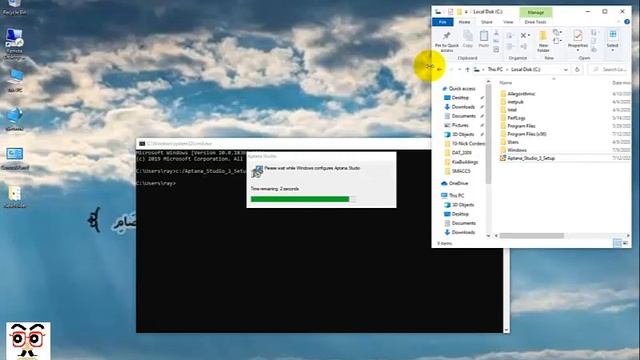The image size is (640, 360).
Task: Select 3D Objects under Quick access
Action: pos(463,134)
